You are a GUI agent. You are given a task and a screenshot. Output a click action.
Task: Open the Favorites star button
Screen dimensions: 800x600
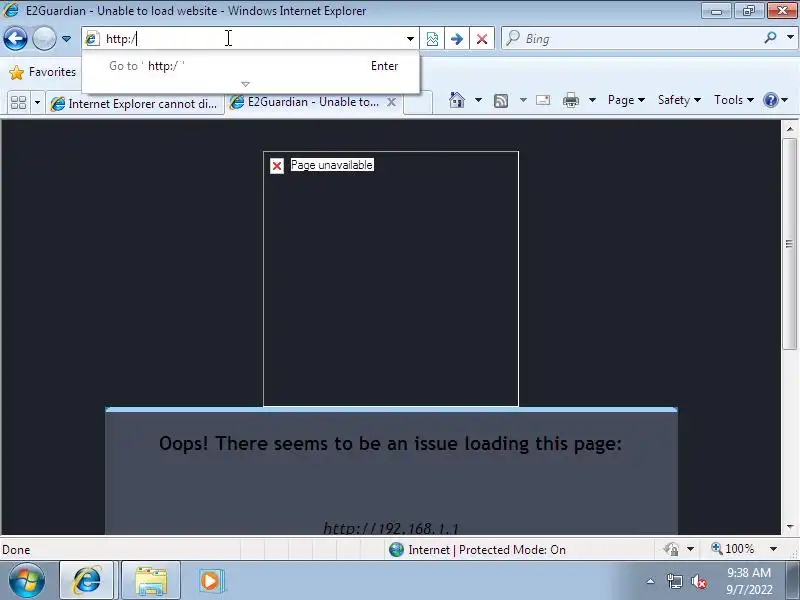coord(43,72)
